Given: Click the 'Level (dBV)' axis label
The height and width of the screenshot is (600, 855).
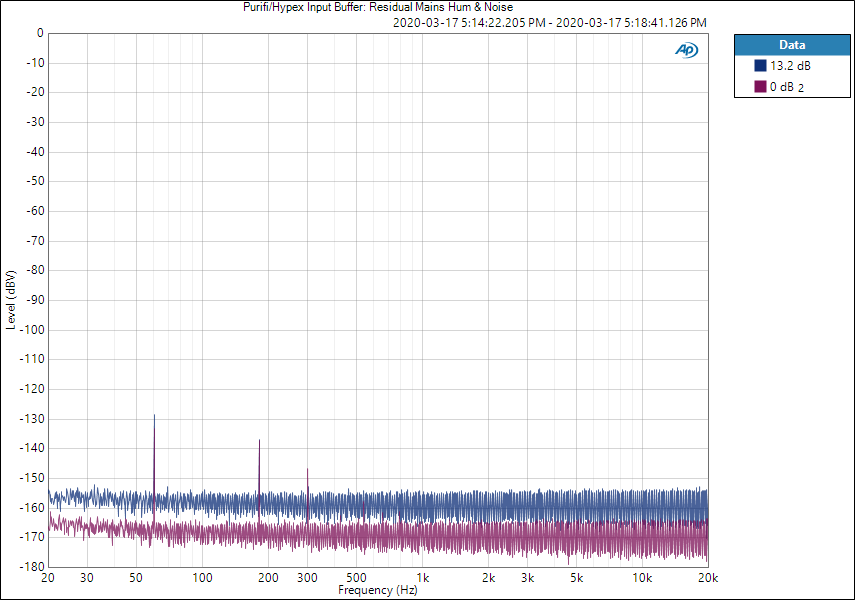Looking at the screenshot, I should tap(10, 299).
